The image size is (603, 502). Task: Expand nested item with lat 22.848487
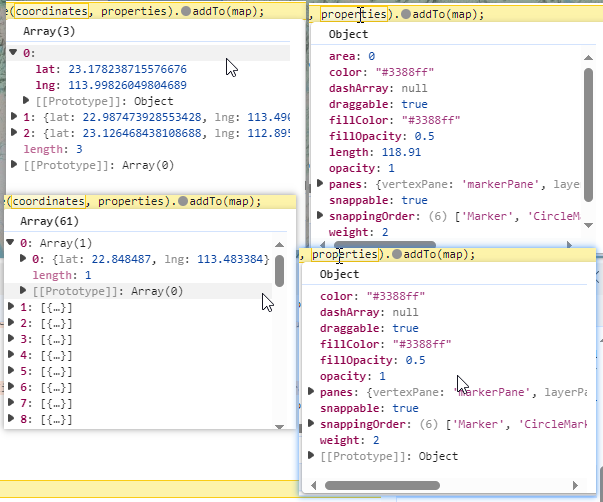pos(25,259)
